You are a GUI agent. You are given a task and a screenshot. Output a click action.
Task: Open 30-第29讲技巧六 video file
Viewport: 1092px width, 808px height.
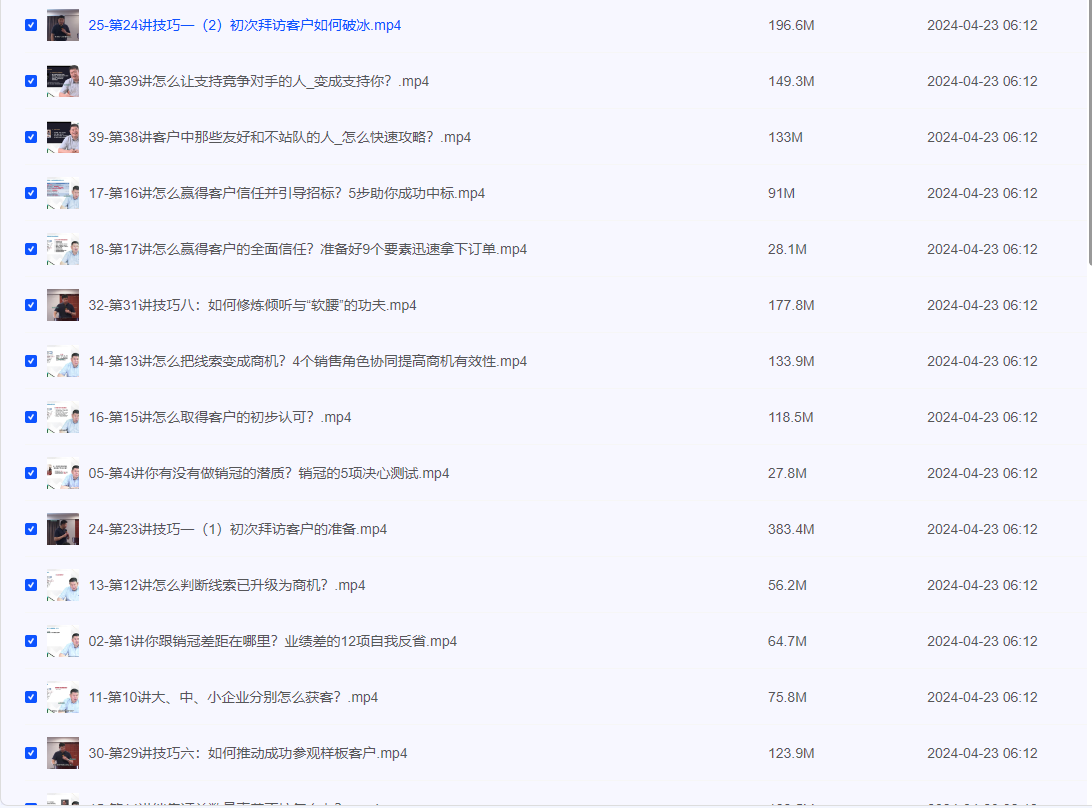tap(247, 753)
